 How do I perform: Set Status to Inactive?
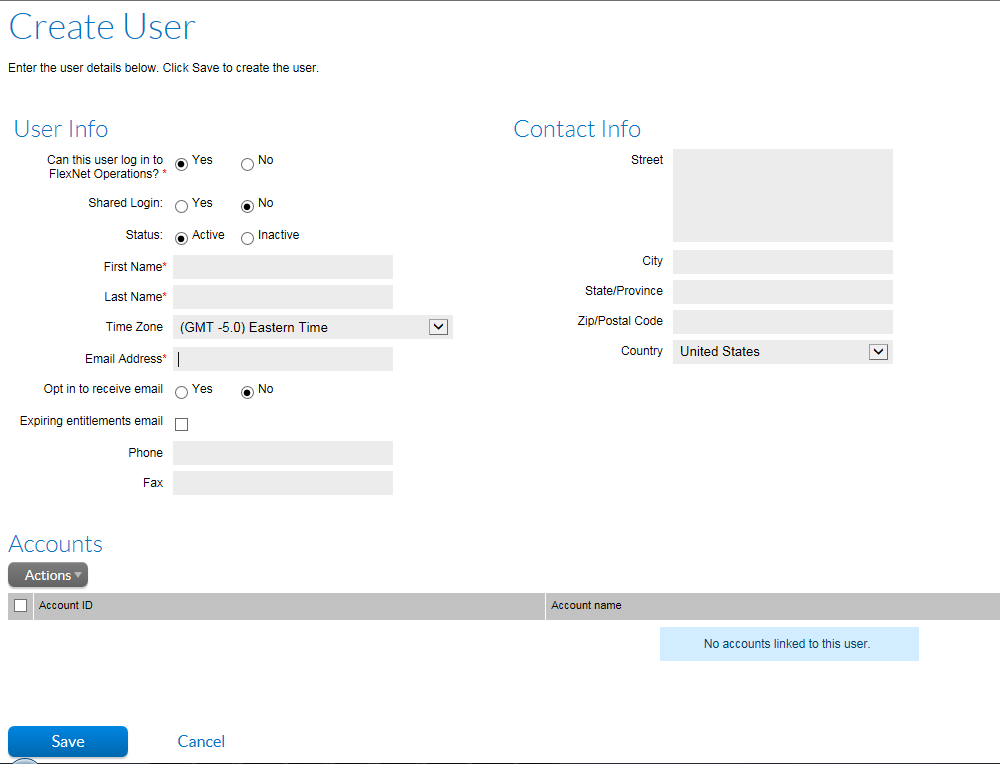[x=247, y=239]
